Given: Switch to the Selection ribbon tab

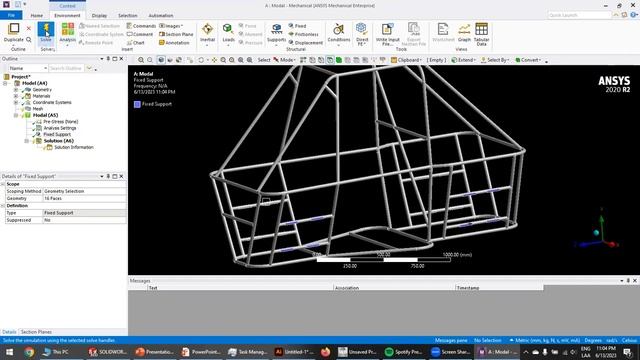Looking at the screenshot, I should pyautogui.click(x=128, y=16).
